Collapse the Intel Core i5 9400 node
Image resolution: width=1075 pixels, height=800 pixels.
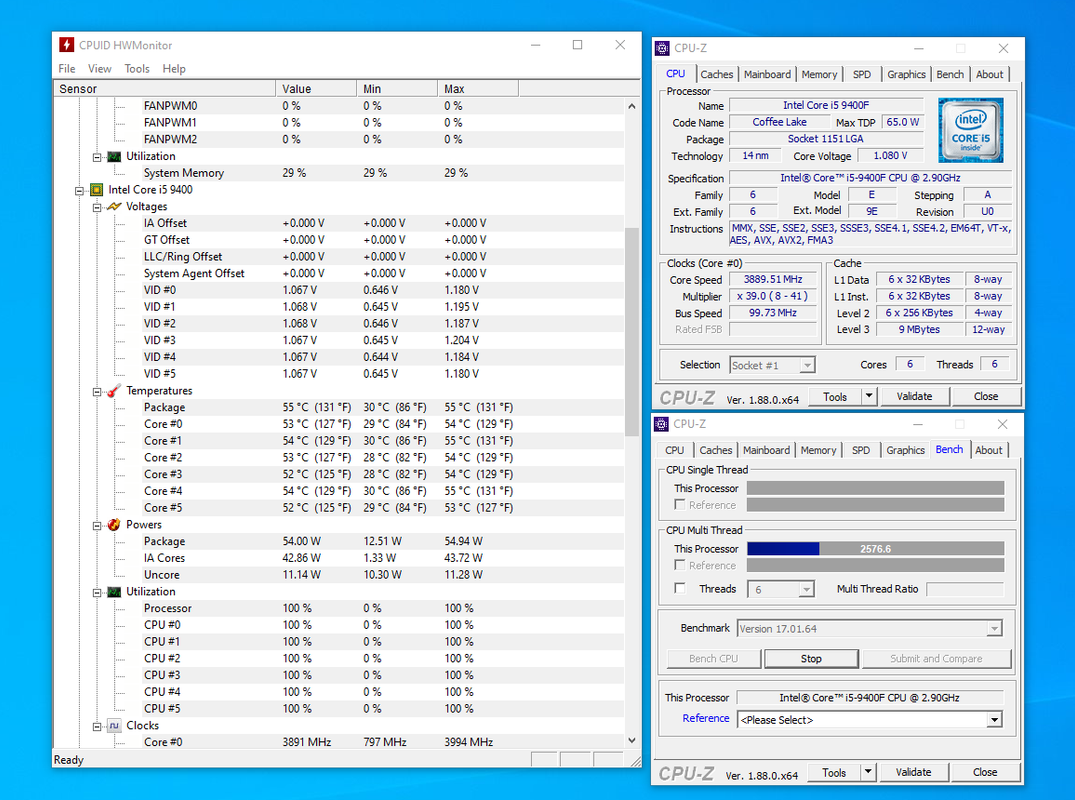(80, 191)
